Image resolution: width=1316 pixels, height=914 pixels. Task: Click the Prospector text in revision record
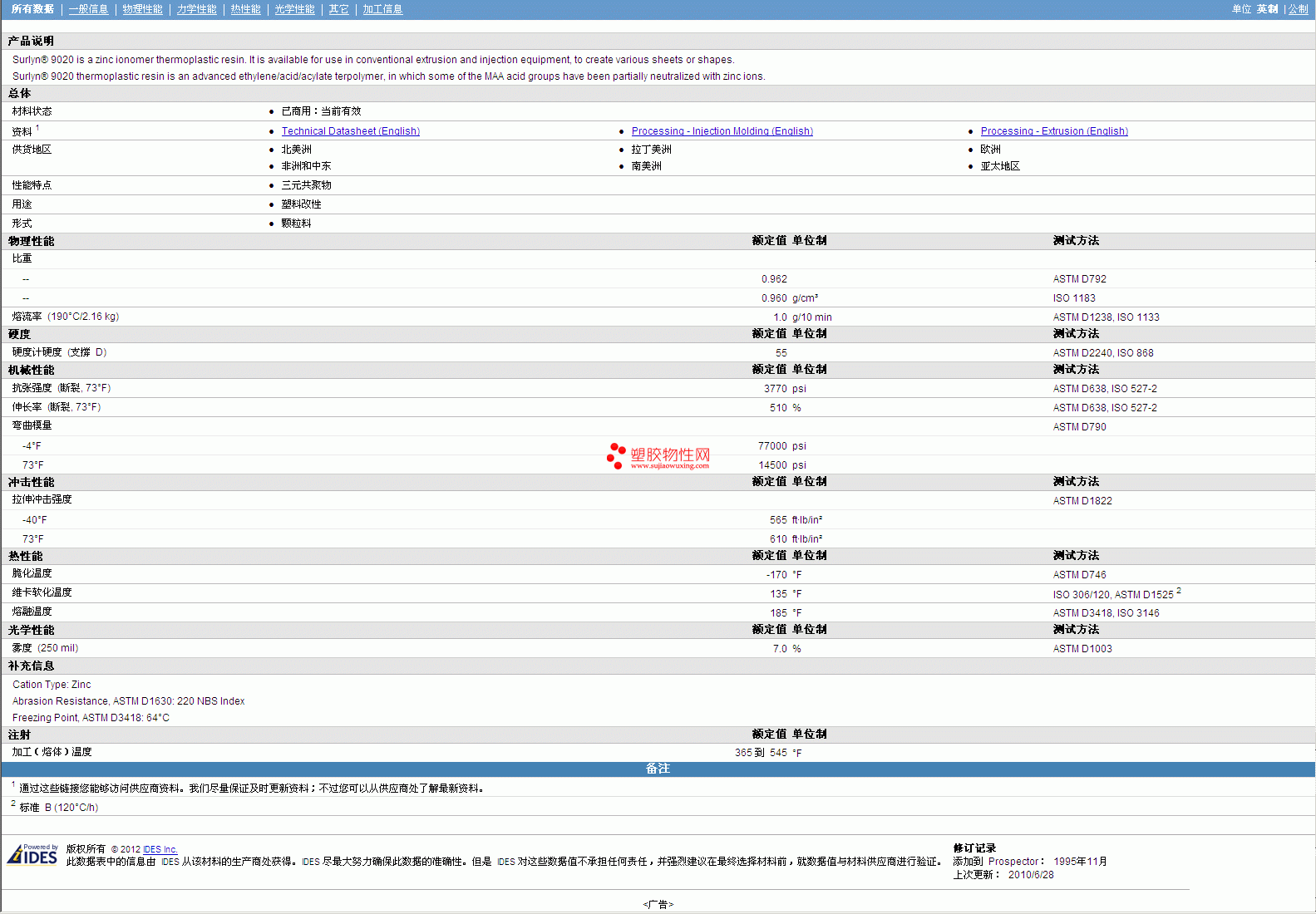coord(1013,862)
